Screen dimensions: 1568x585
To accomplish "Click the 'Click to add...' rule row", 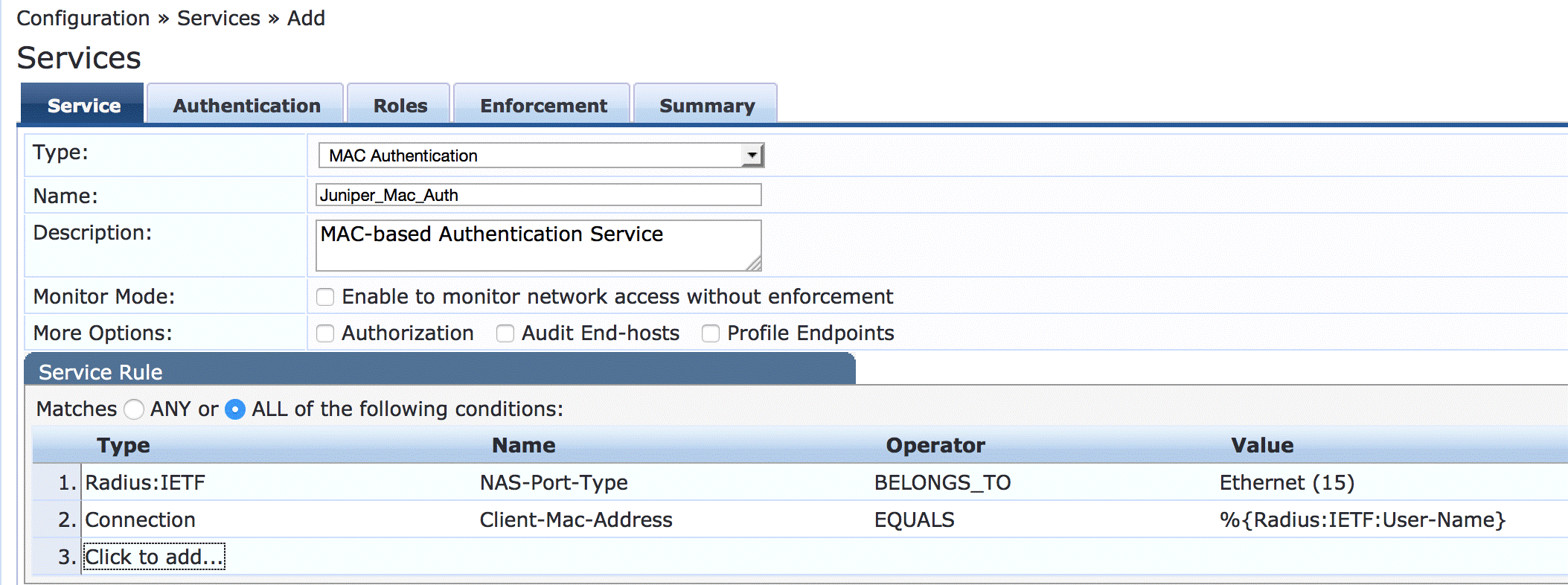I will (x=154, y=557).
